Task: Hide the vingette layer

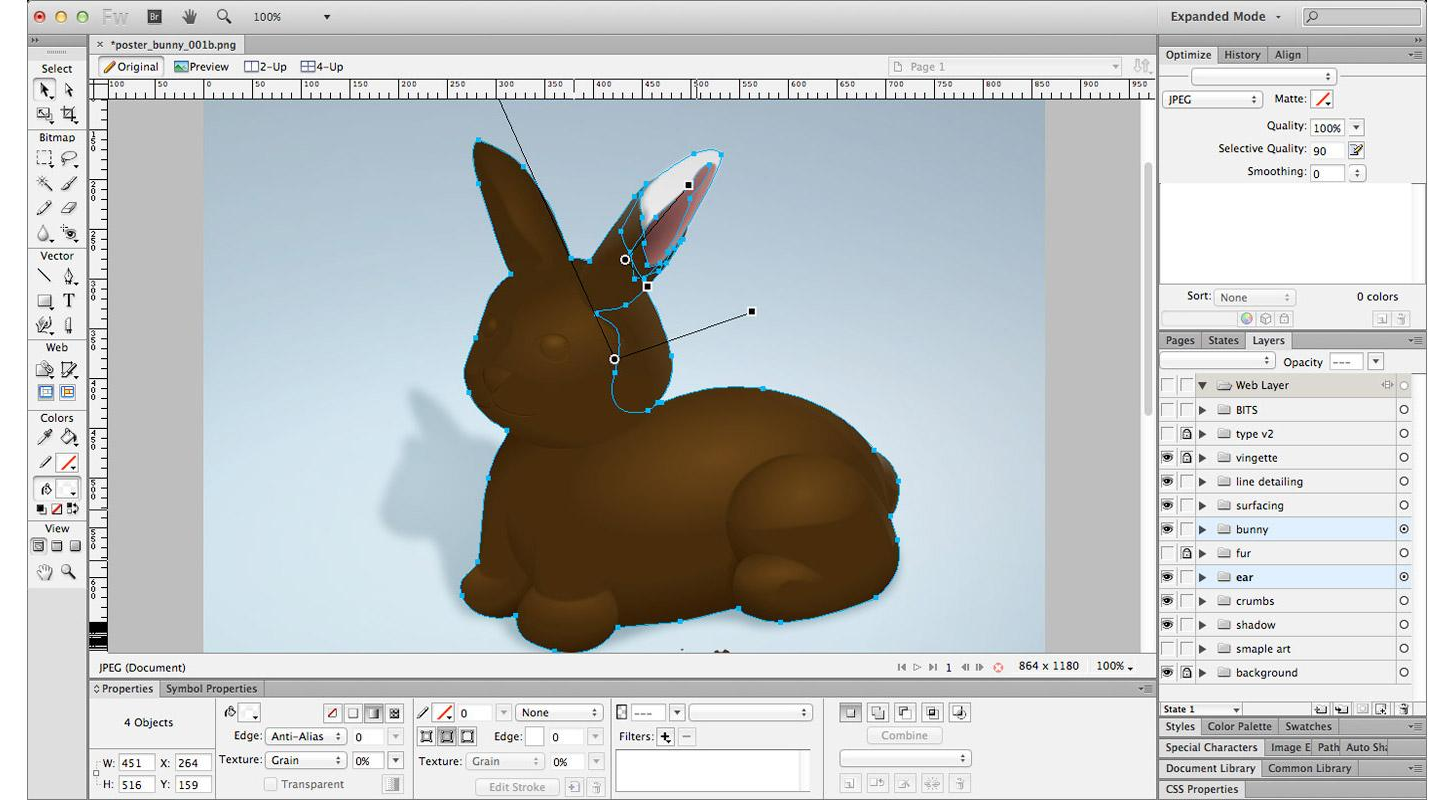Action: click(1168, 457)
